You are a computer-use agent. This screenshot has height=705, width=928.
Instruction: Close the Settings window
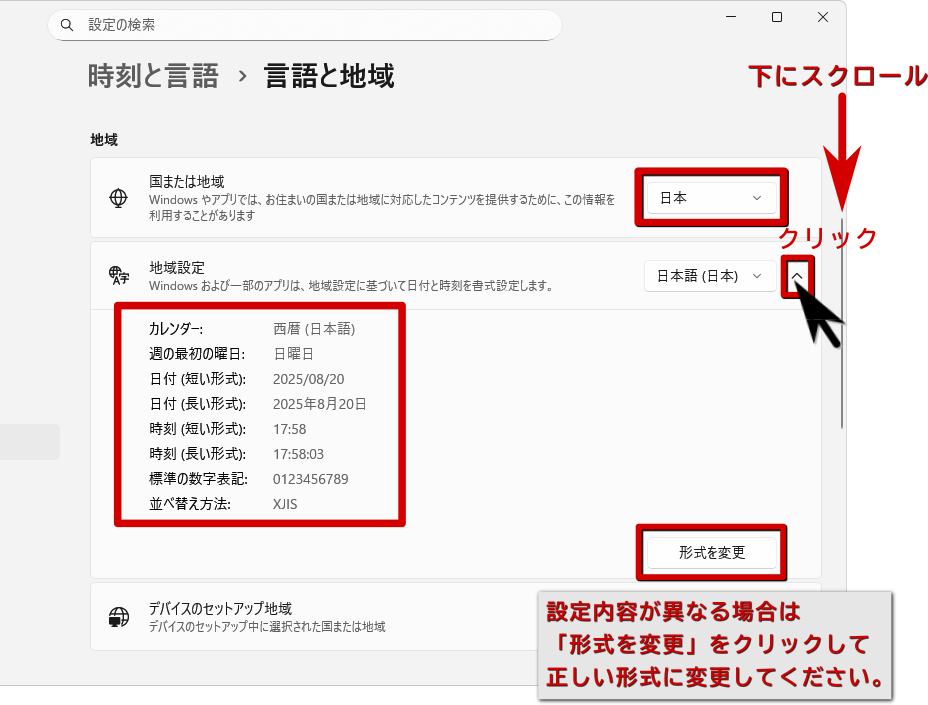[x=822, y=17]
